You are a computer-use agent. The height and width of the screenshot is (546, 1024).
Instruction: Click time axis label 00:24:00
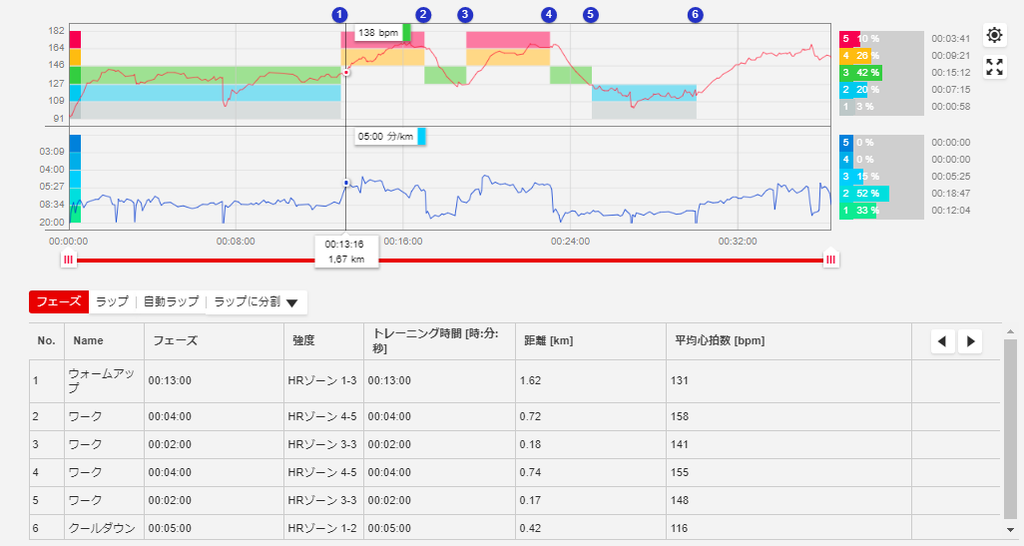(570, 242)
